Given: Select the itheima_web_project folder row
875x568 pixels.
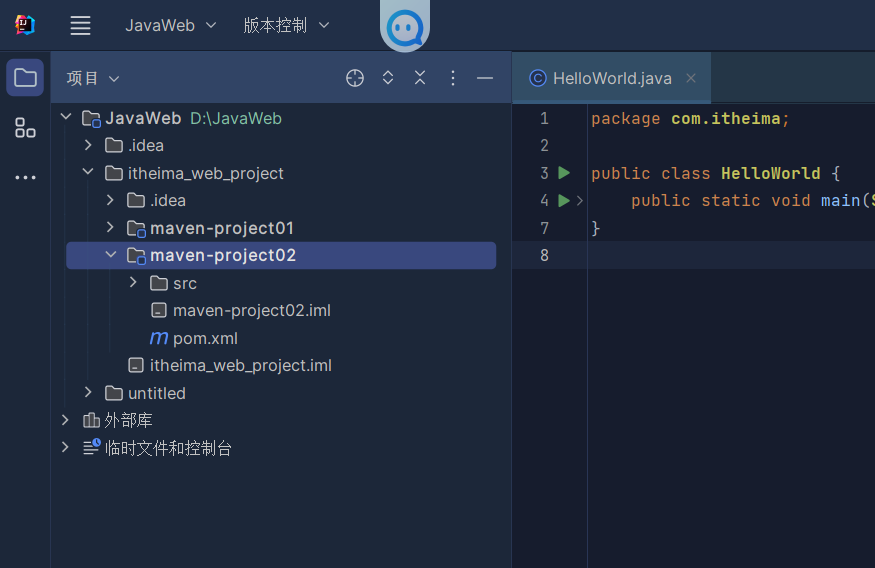Looking at the screenshot, I should [281, 173].
